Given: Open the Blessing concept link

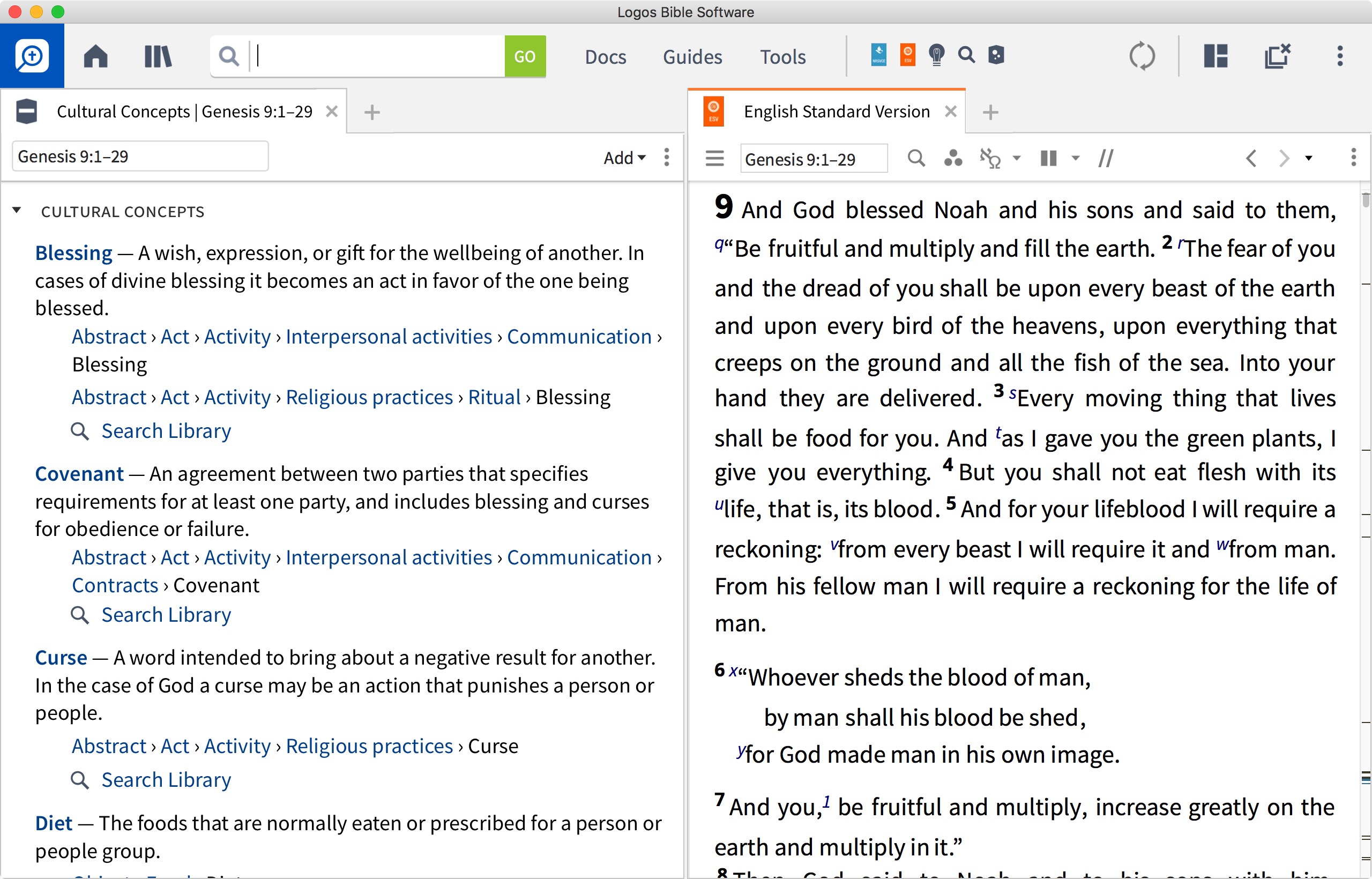Looking at the screenshot, I should coord(73,253).
